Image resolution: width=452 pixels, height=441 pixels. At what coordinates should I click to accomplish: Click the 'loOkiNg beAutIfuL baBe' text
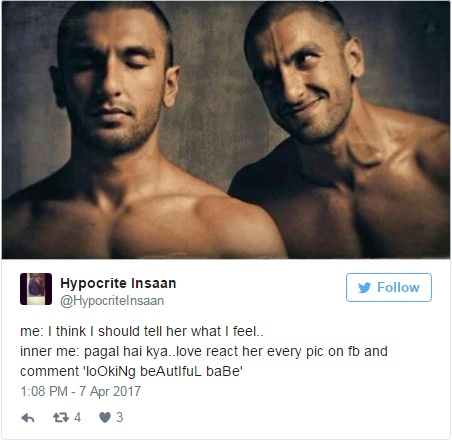tap(162, 371)
